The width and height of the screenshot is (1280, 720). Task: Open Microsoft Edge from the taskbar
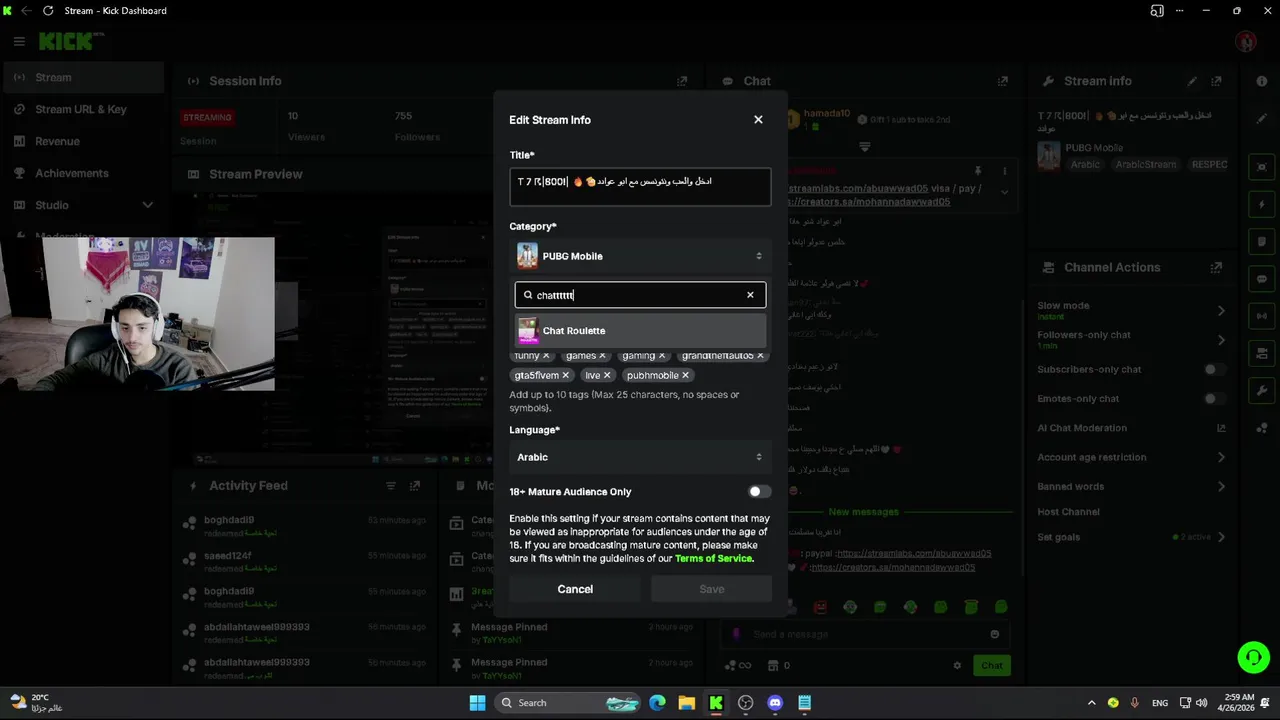657,703
